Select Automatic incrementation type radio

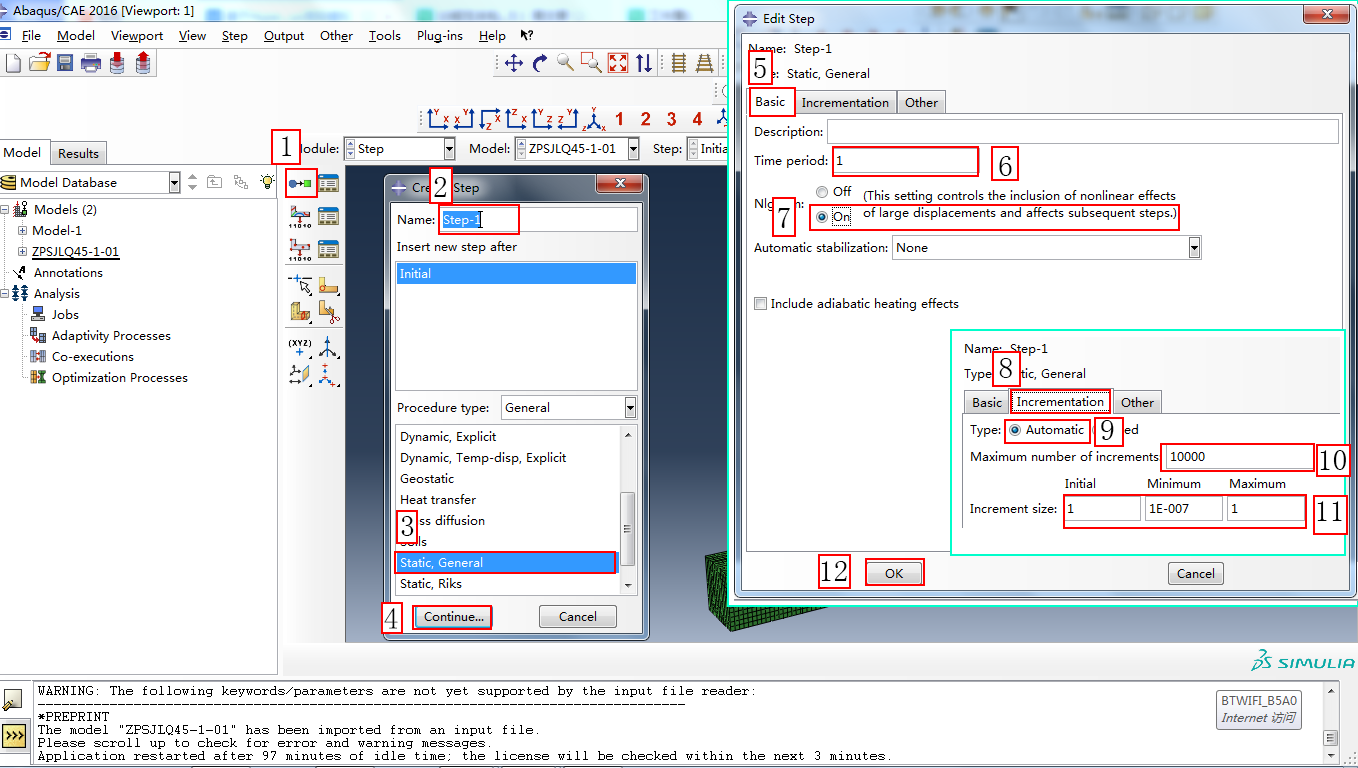1015,430
